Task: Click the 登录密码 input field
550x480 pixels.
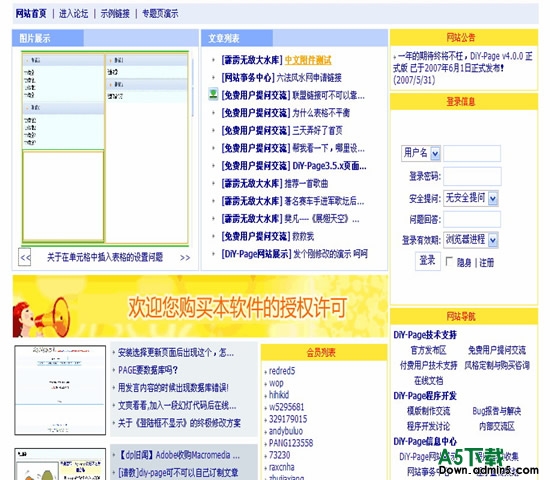Action: click(x=472, y=176)
